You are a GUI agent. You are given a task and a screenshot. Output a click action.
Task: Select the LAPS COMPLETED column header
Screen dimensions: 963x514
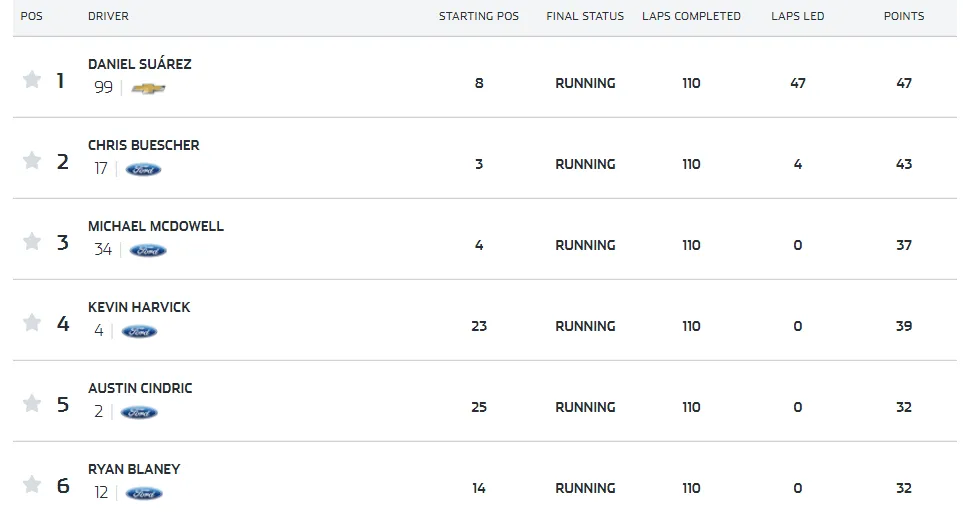pyautogui.click(x=692, y=16)
